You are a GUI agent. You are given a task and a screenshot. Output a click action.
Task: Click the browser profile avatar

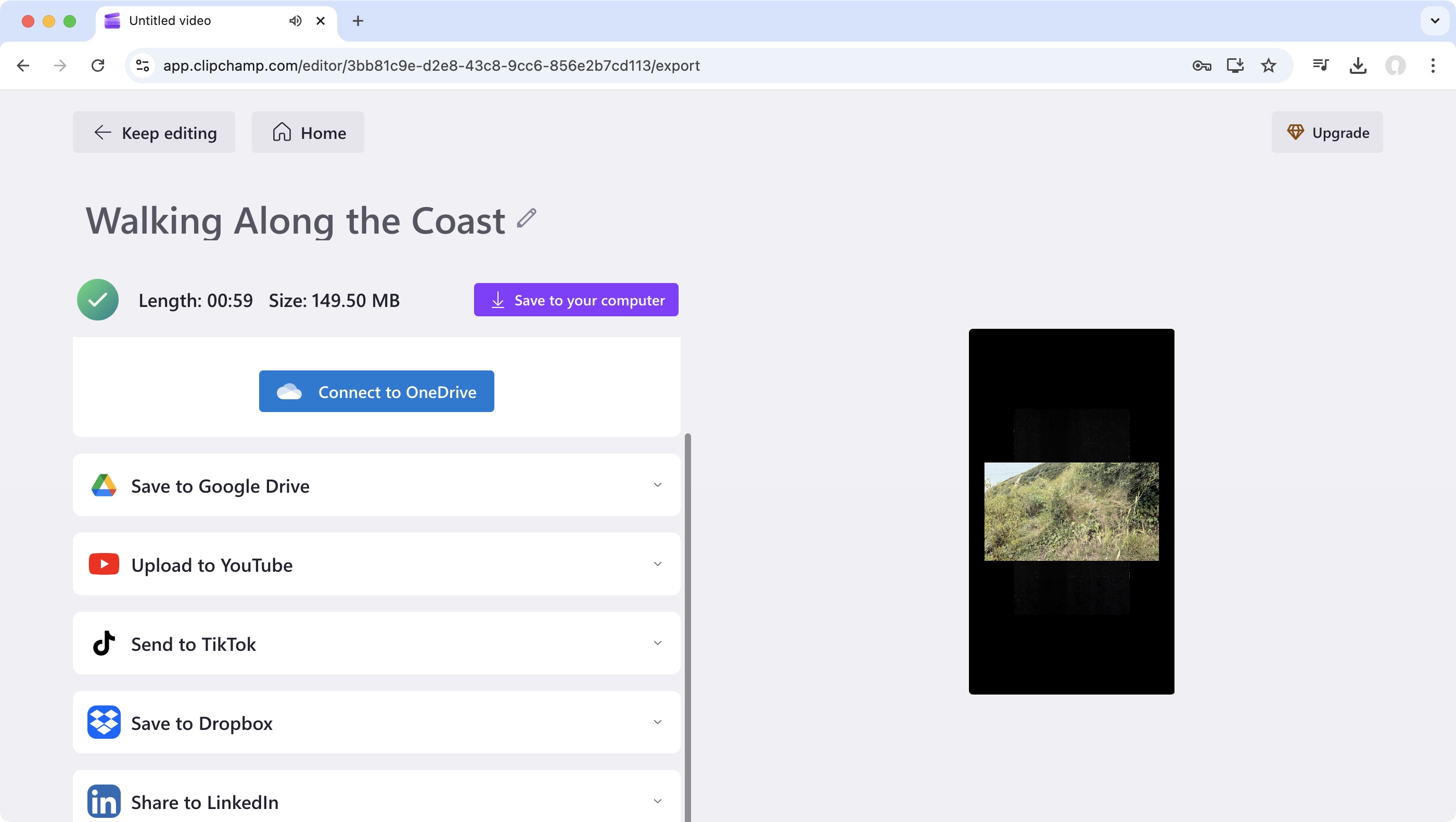click(1396, 65)
